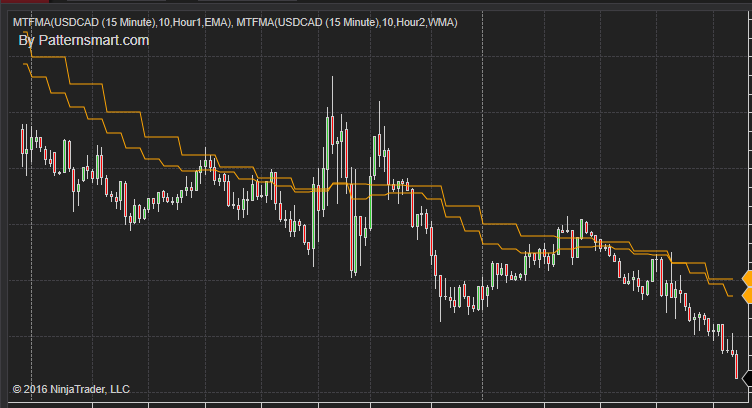Select the upper orange price marker on axis
Screen dimensions: 752x408
(x=747, y=278)
